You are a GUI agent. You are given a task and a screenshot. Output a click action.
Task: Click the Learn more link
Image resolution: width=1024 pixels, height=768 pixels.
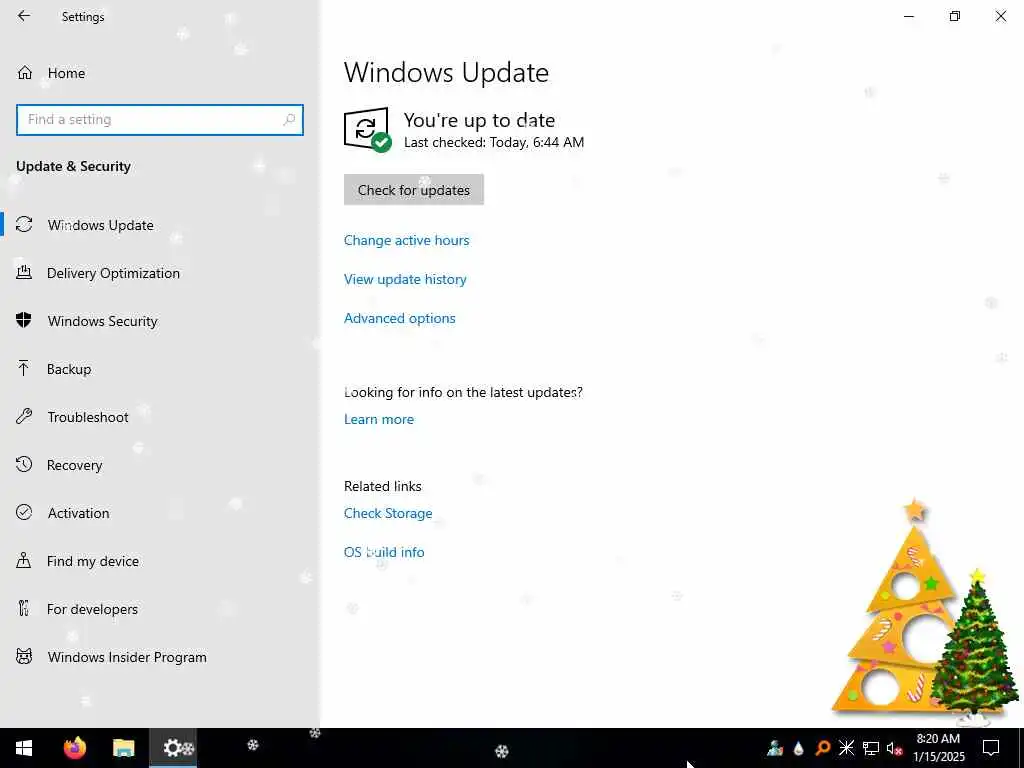coord(379,419)
